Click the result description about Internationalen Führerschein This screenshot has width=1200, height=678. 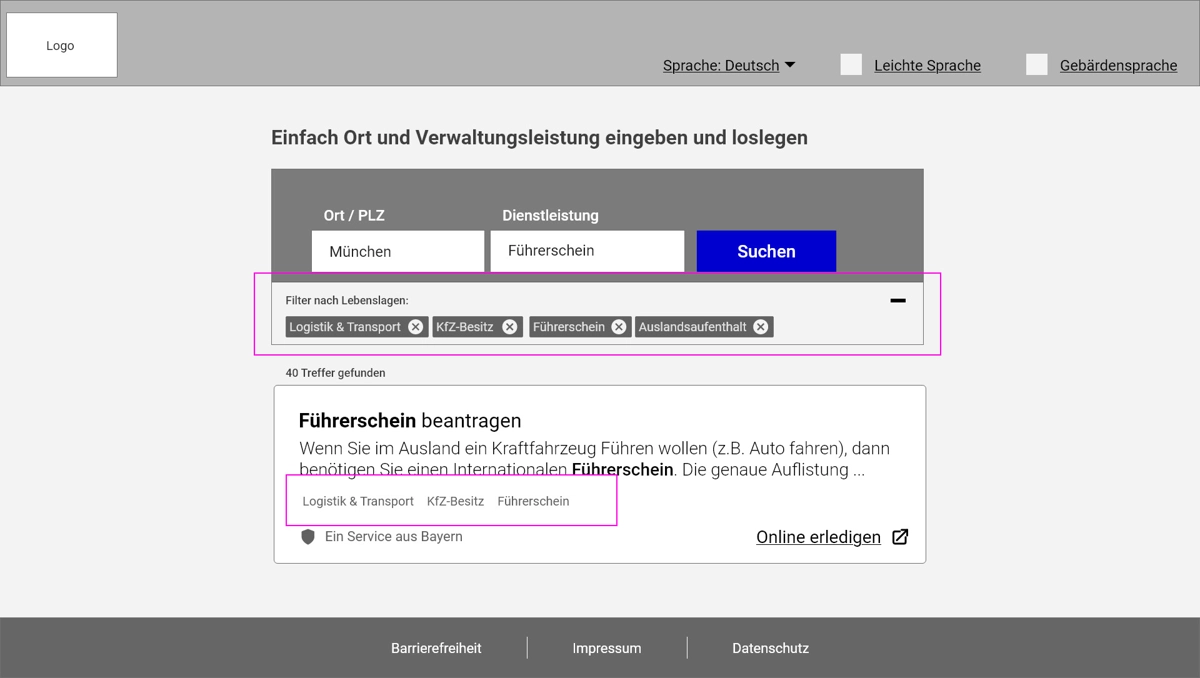(594, 459)
